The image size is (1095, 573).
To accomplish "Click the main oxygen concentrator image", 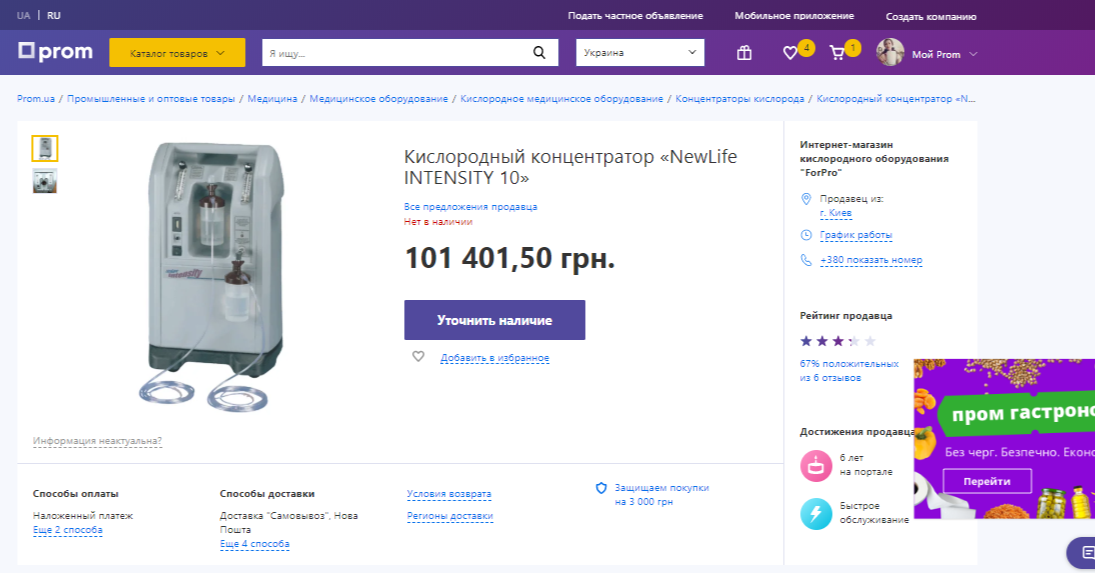I will coord(214,276).
